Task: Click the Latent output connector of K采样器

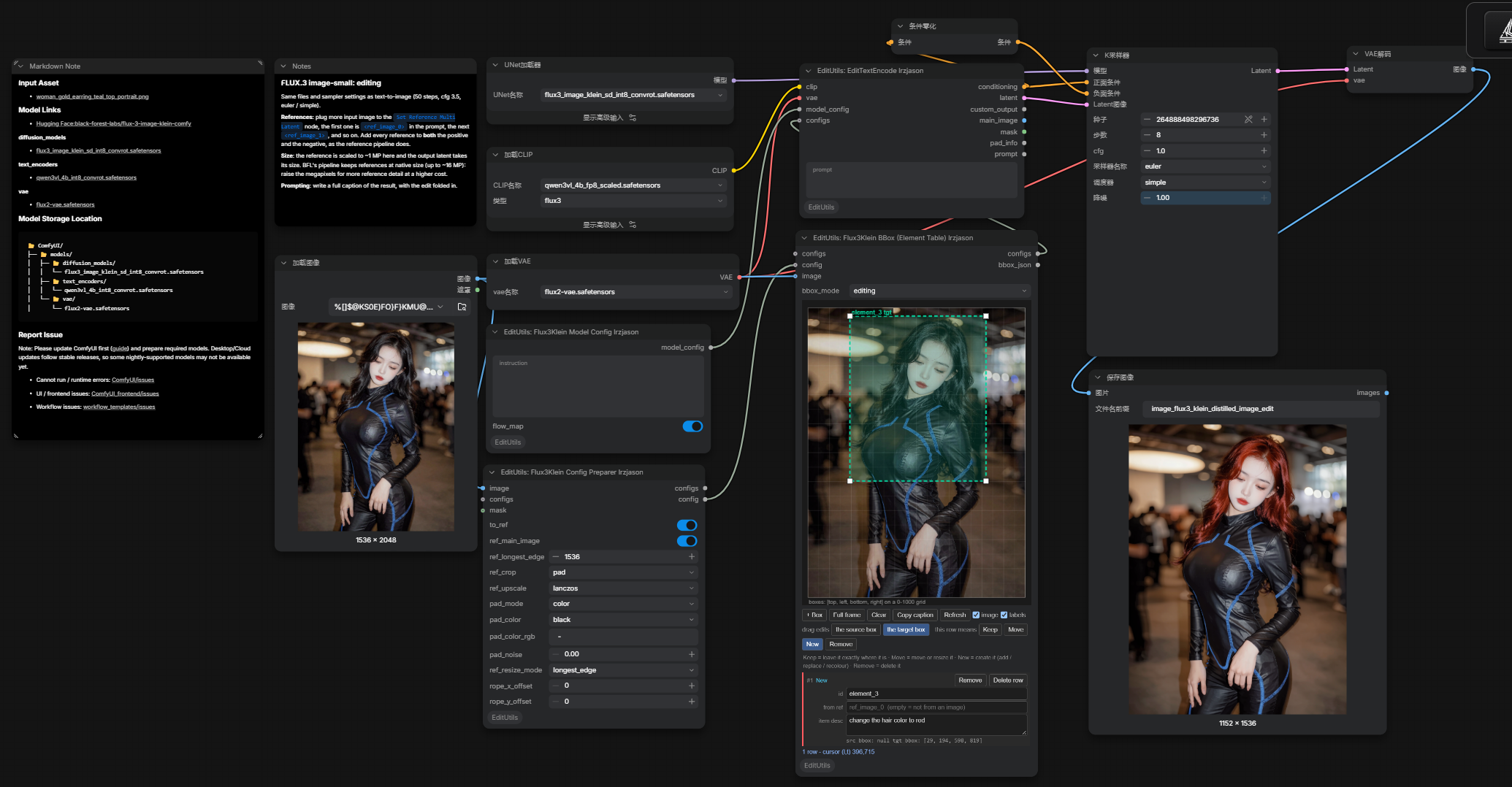Action: pos(1277,71)
